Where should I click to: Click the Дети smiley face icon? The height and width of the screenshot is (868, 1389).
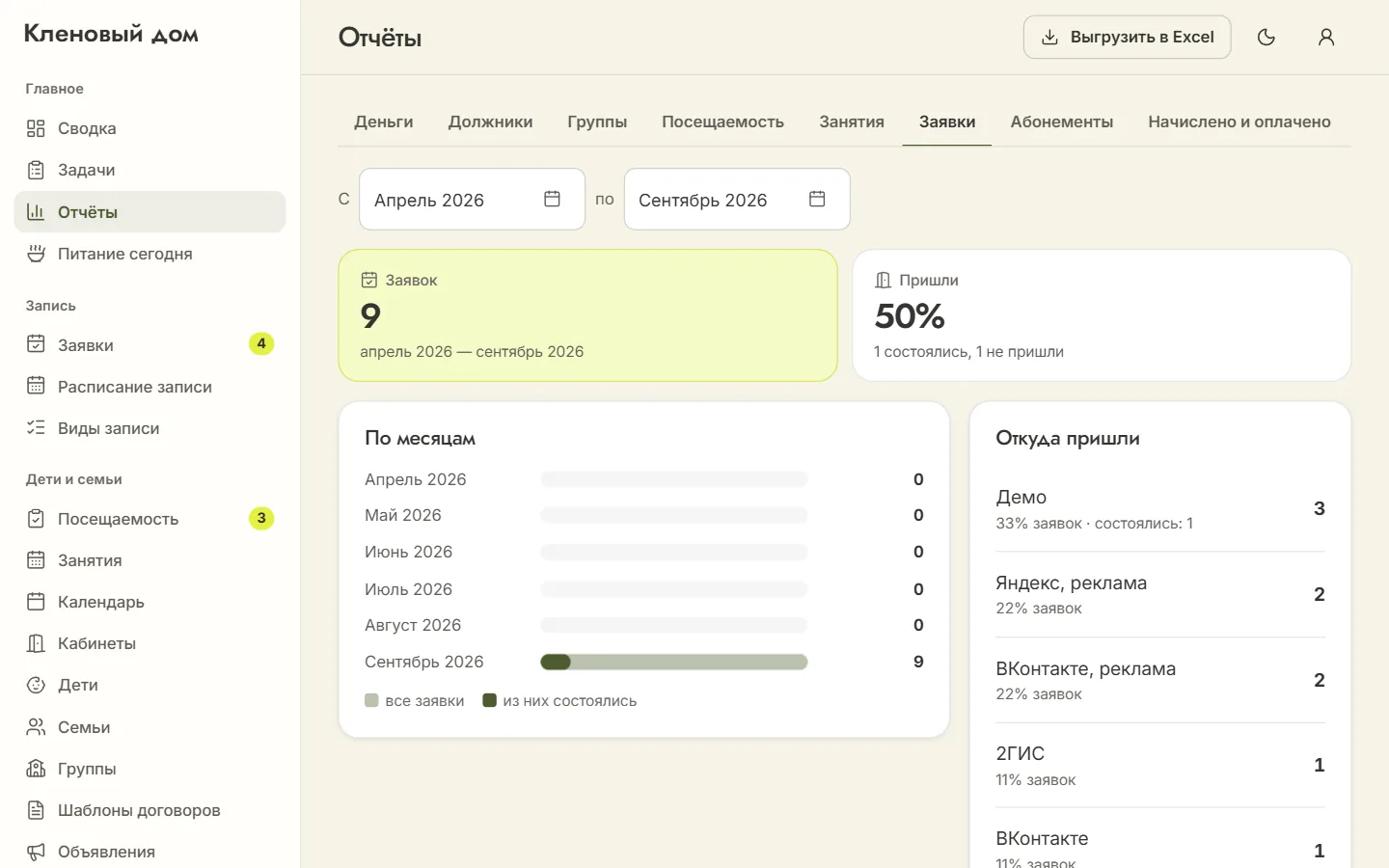[36, 685]
